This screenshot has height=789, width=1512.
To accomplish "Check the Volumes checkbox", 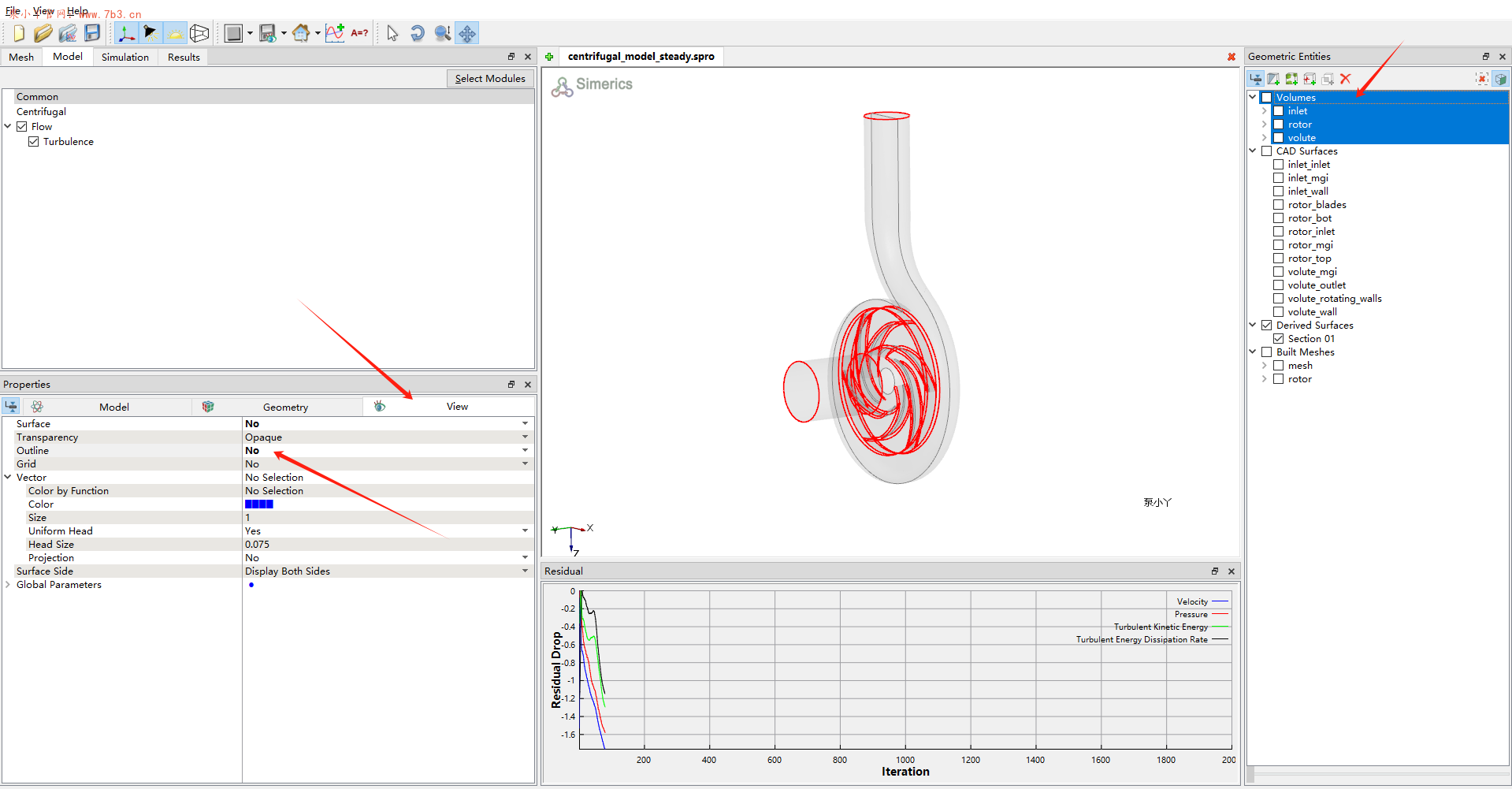I will point(1266,98).
